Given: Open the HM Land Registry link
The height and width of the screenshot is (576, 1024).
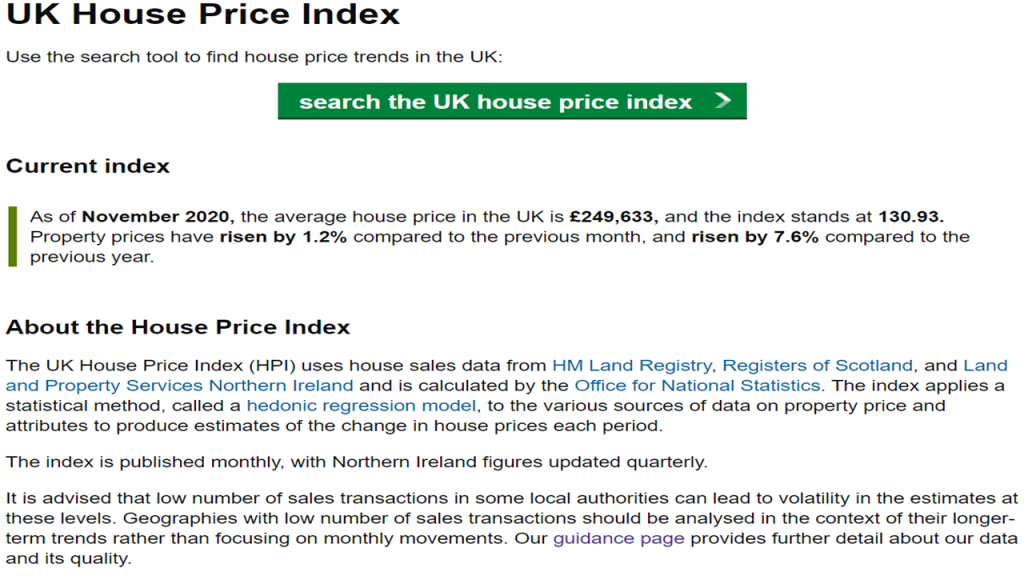Looking at the screenshot, I should point(632,365).
